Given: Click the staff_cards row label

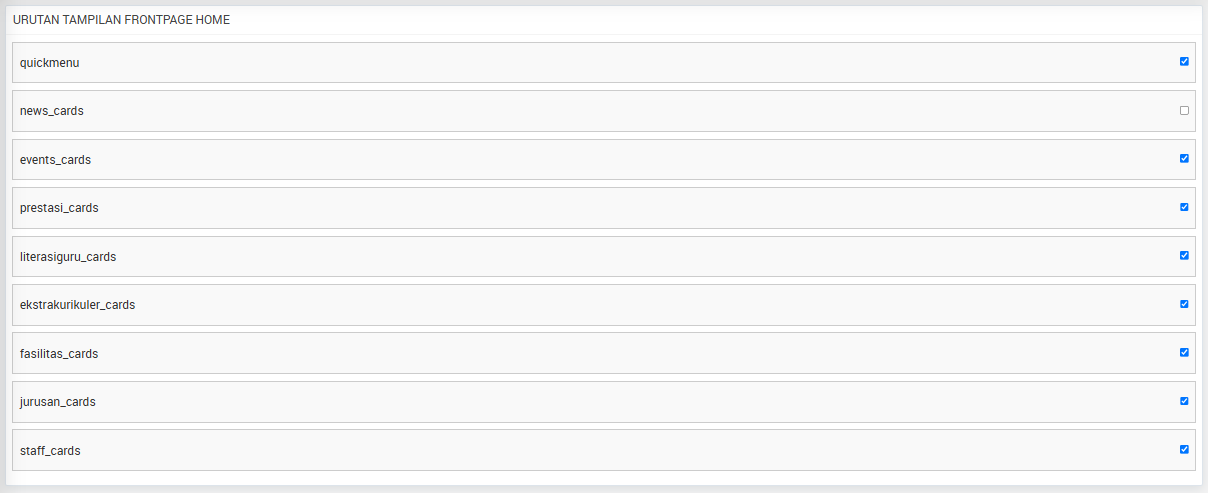Looking at the screenshot, I should [50, 451].
